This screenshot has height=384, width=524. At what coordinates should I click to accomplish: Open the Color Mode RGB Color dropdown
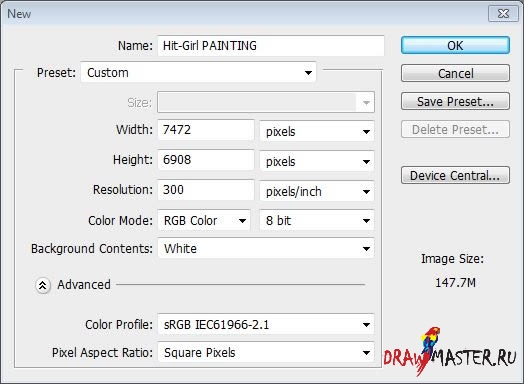(204, 221)
